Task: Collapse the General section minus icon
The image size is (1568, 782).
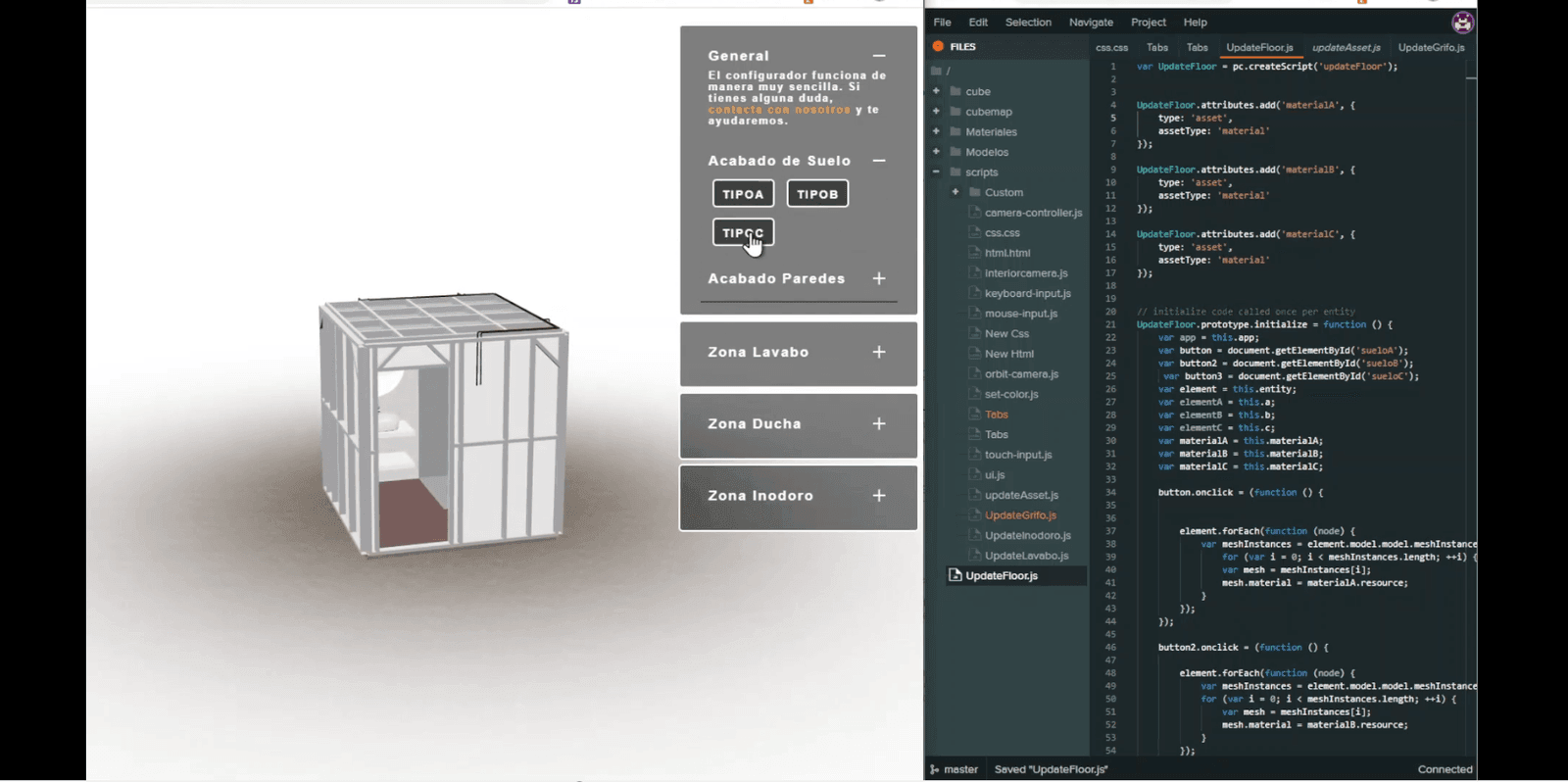Action: (879, 56)
